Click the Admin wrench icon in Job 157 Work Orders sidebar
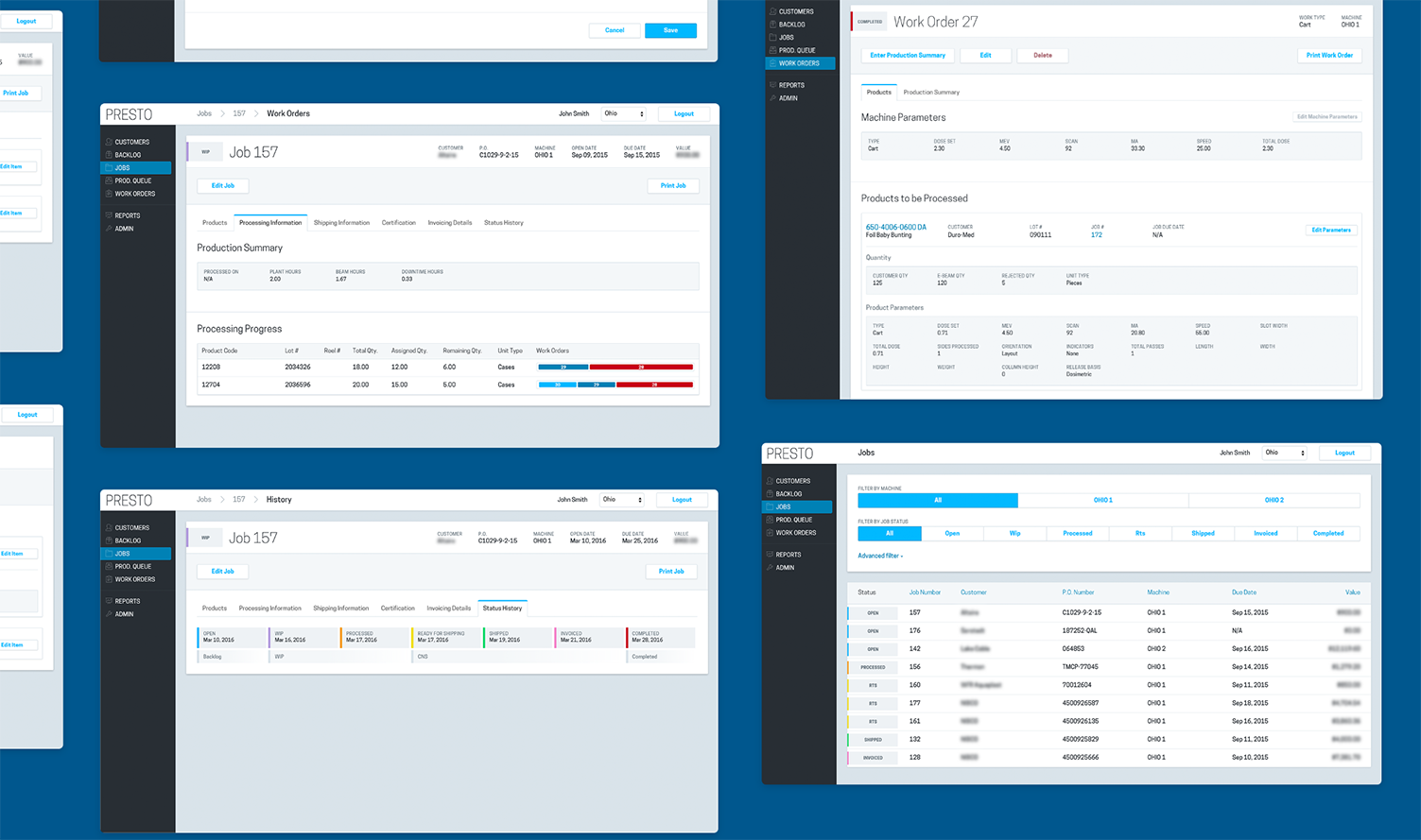Viewport: 1421px width, 840px height. click(110, 229)
